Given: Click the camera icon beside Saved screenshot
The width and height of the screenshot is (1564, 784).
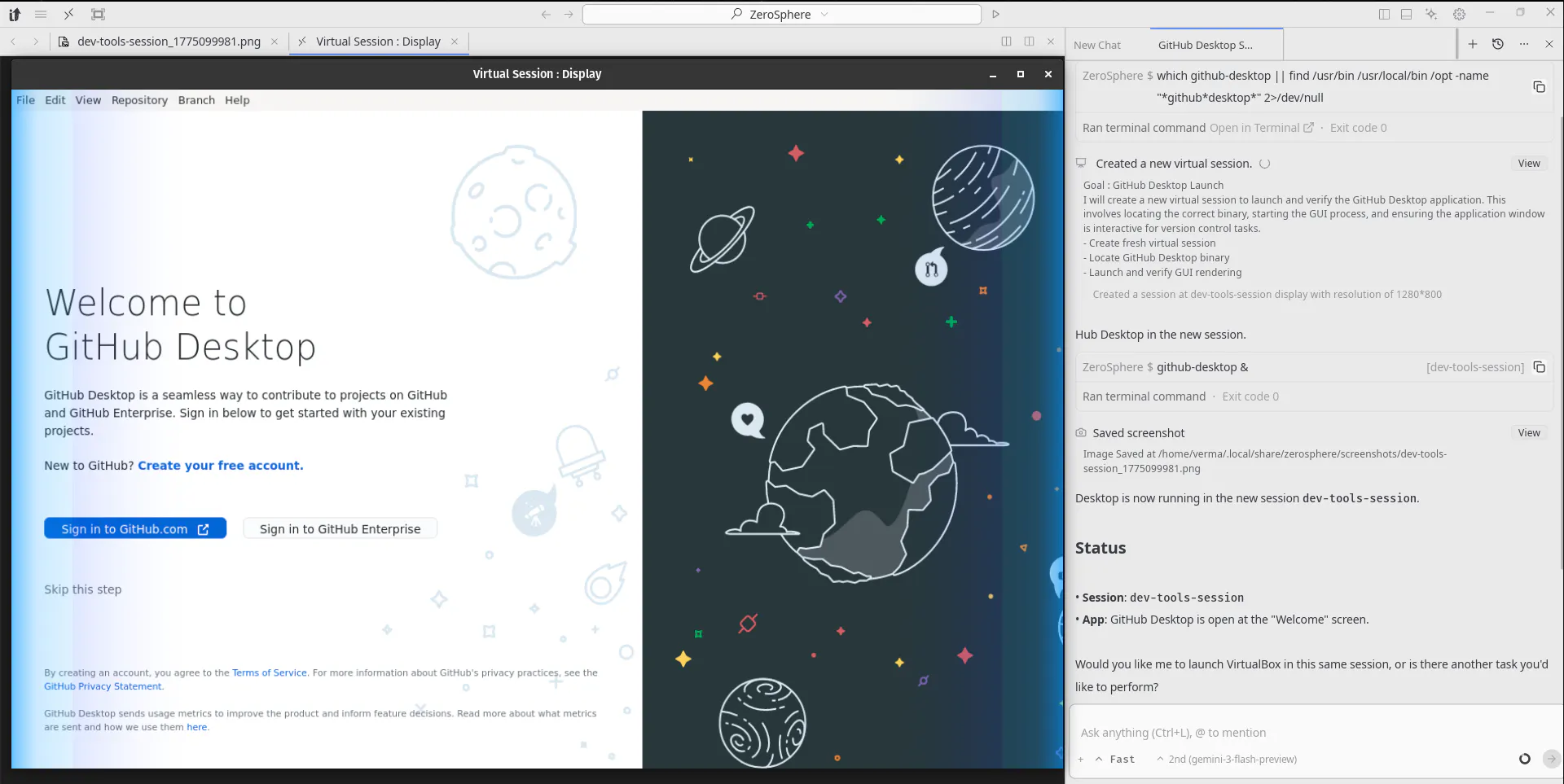Looking at the screenshot, I should coord(1081,433).
